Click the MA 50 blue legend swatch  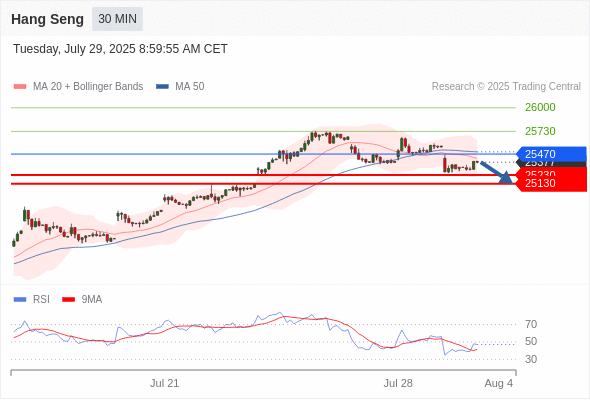point(162,87)
